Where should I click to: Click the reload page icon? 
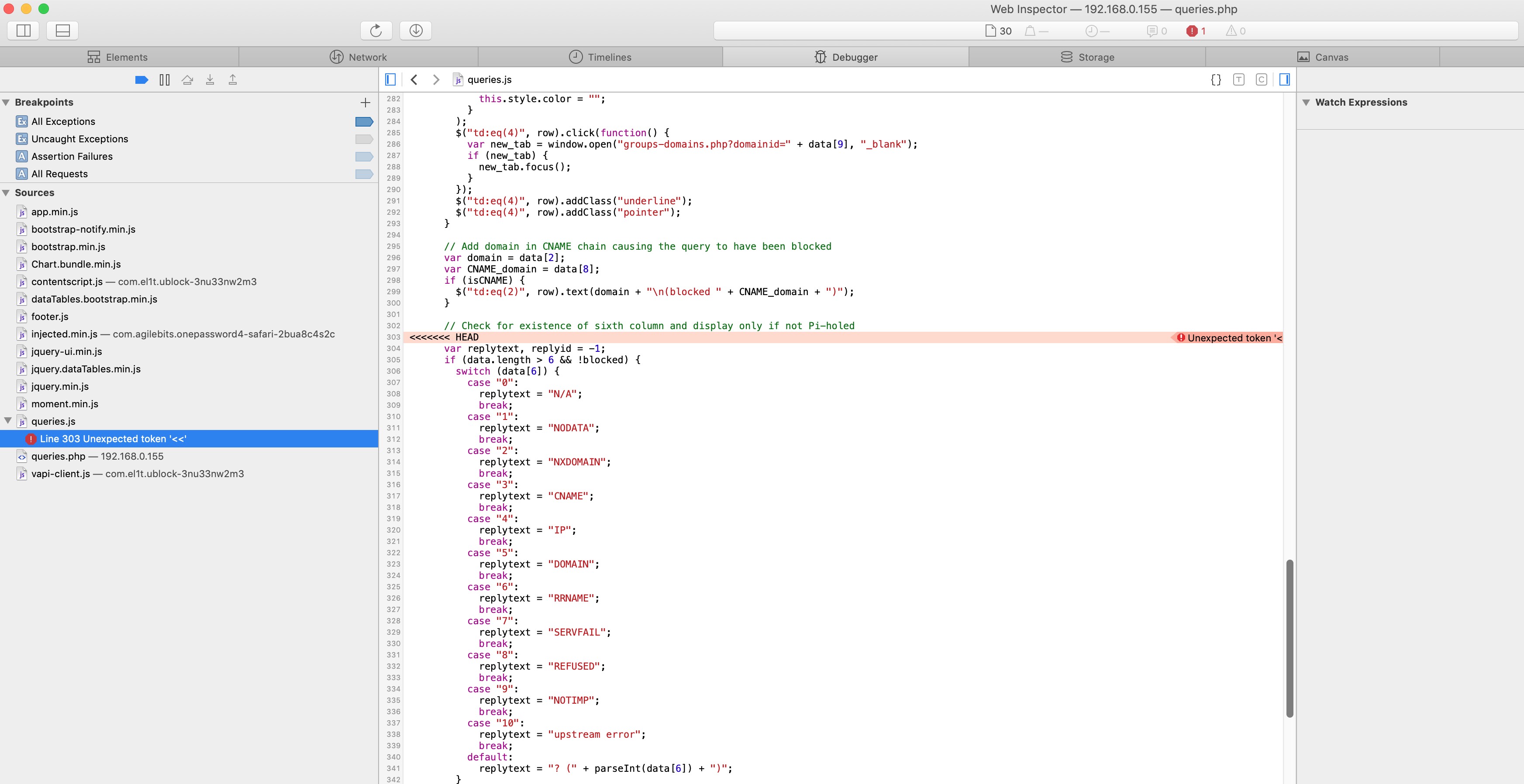[376, 30]
